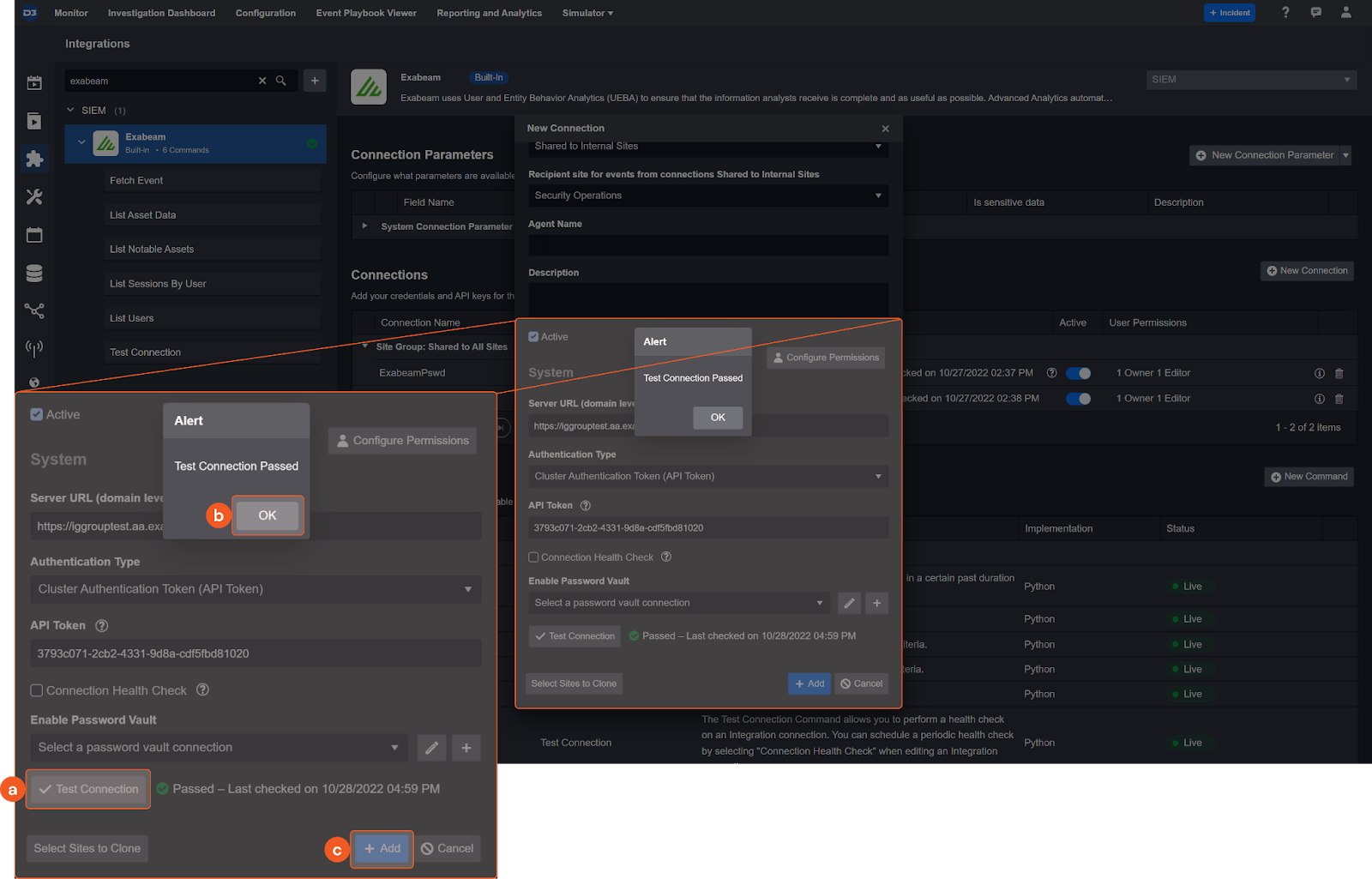Open the Shared to Internal Sites dropdown
This screenshot has height=879, width=1372.
coord(708,147)
